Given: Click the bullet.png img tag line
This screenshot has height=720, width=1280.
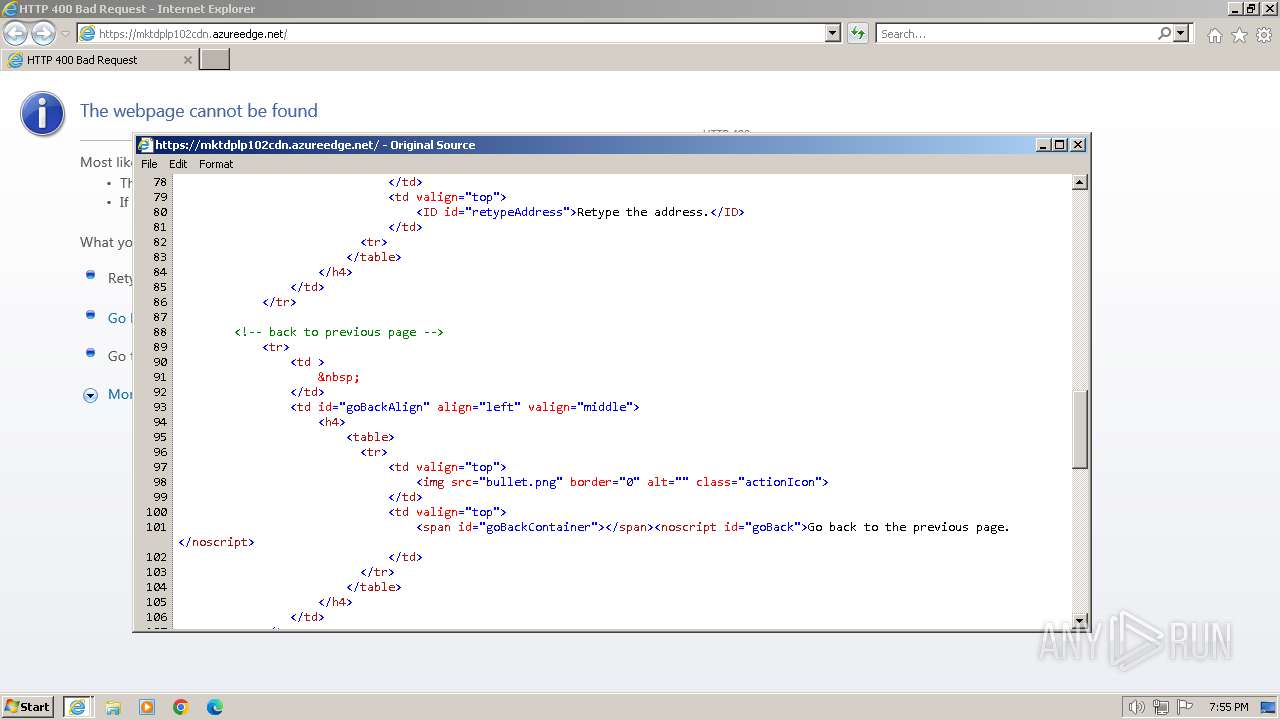Looking at the screenshot, I should point(622,482).
